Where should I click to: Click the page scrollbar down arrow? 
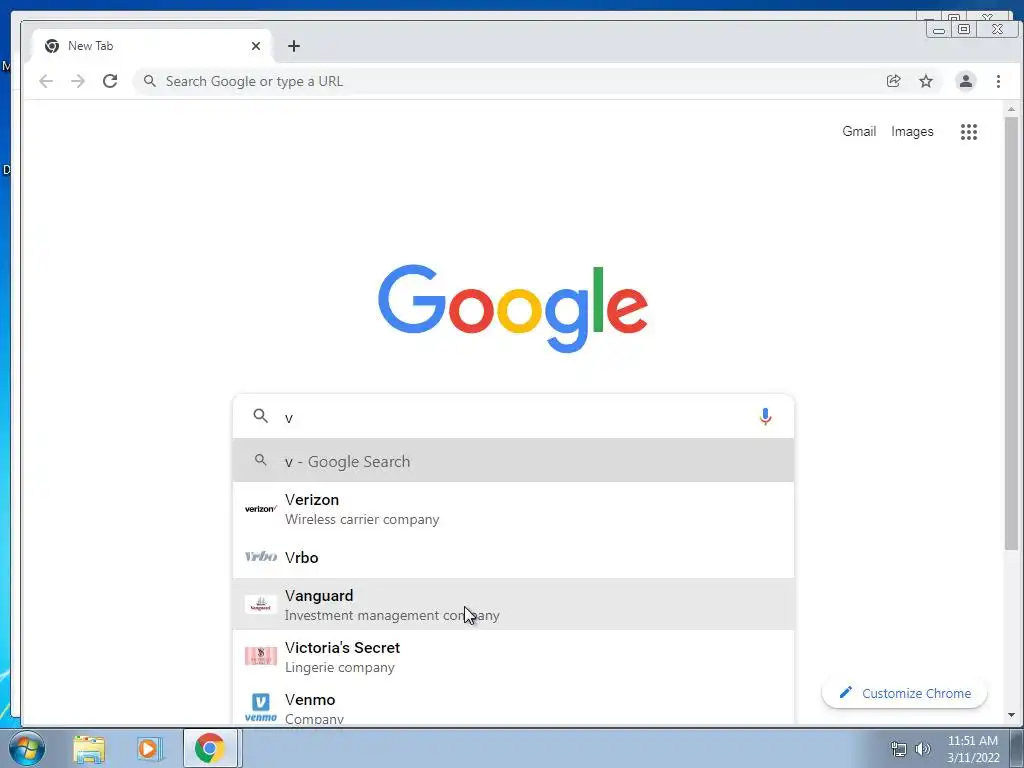tap(1011, 715)
